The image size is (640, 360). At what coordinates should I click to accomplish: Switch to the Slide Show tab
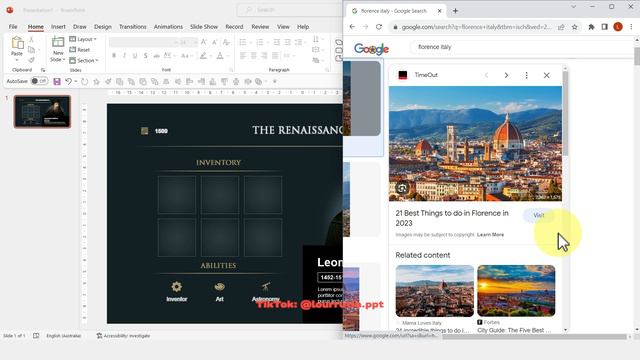(x=204, y=27)
